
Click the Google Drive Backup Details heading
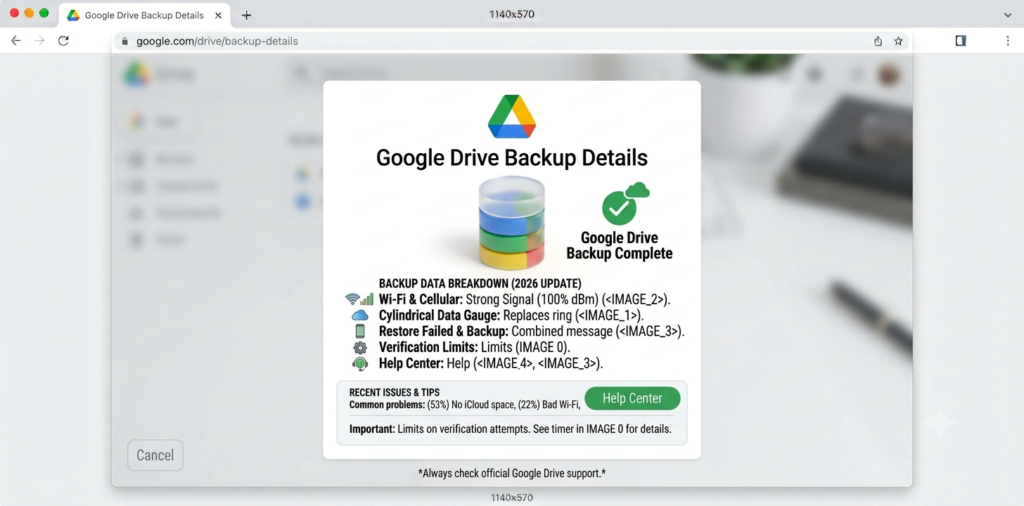(512, 157)
